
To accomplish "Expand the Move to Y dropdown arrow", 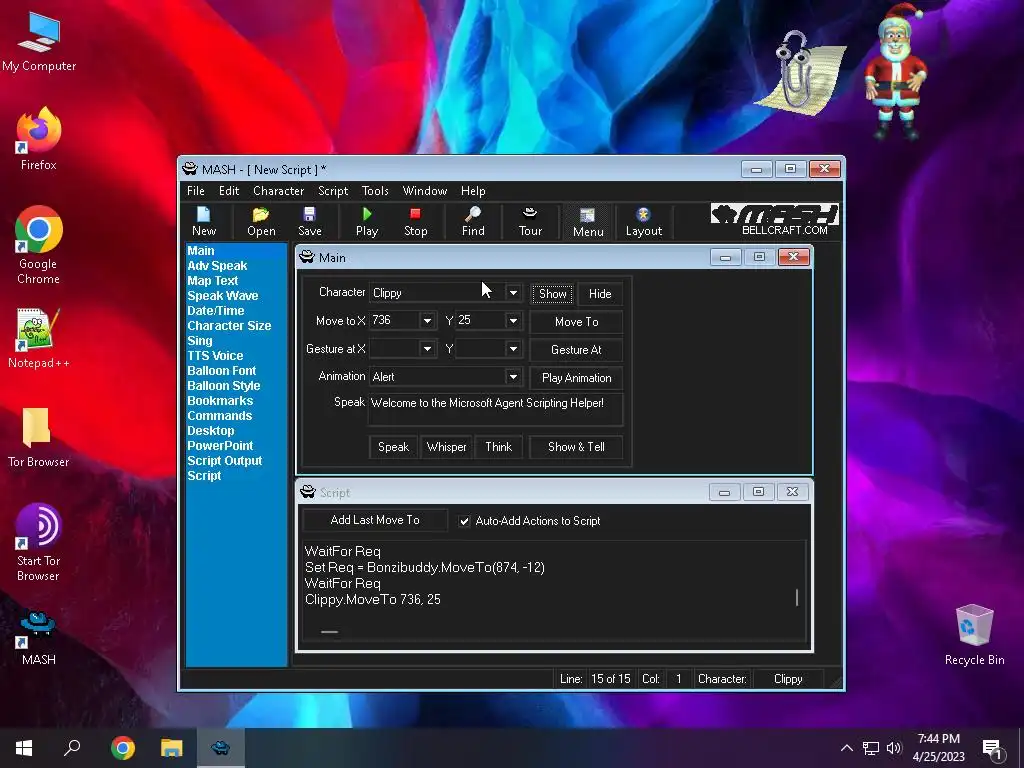I will [x=513, y=321].
